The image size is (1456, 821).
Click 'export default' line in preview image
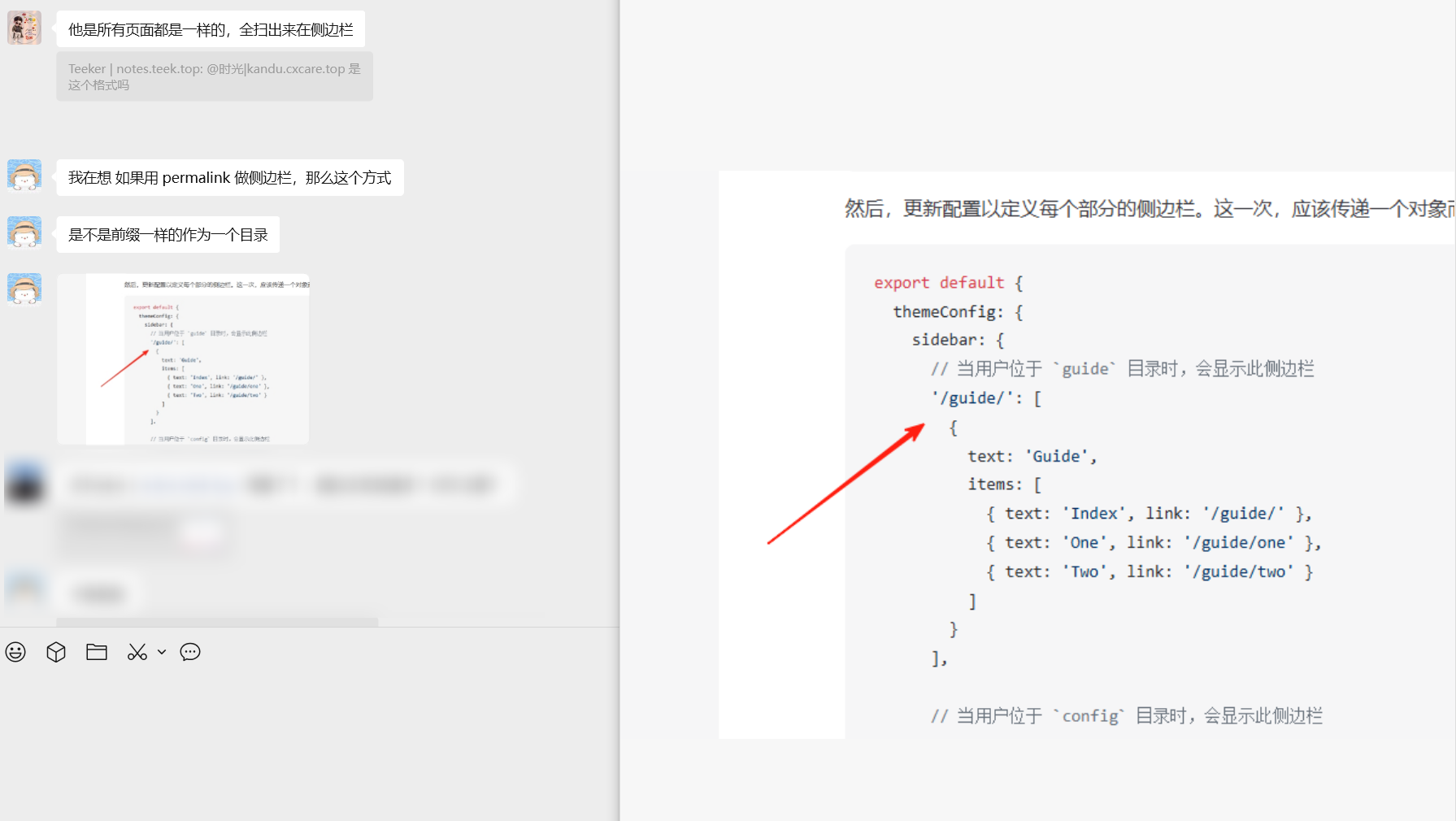coord(939,283)
